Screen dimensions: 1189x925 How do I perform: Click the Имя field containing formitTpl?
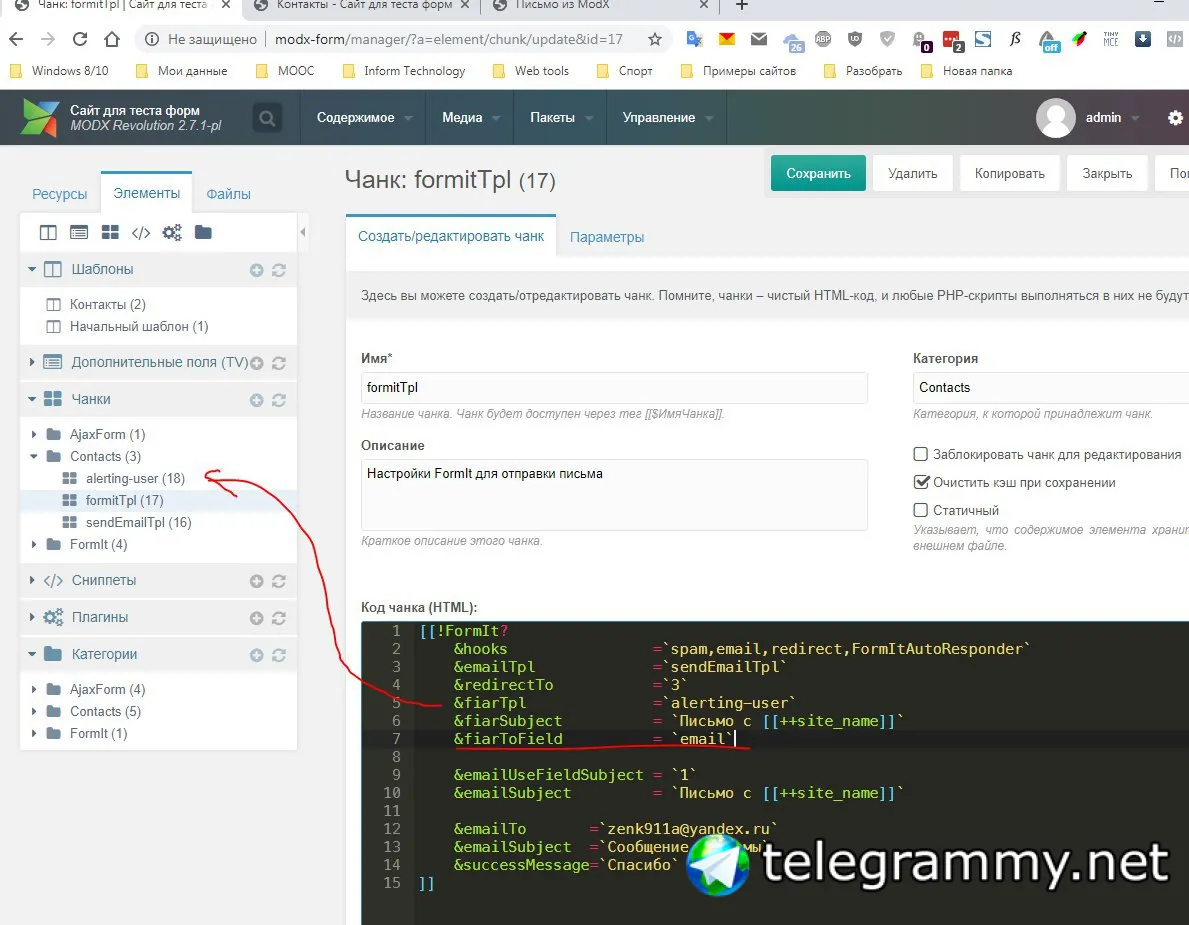(613, 387)
